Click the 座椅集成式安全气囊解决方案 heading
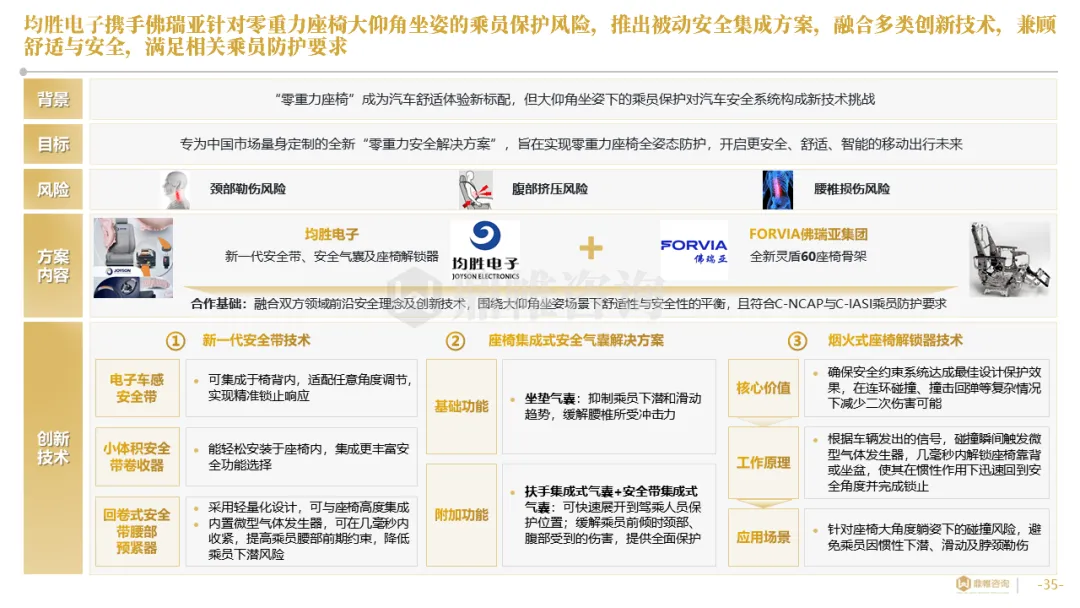This screenshot has height=608, width=1080. 576,341
